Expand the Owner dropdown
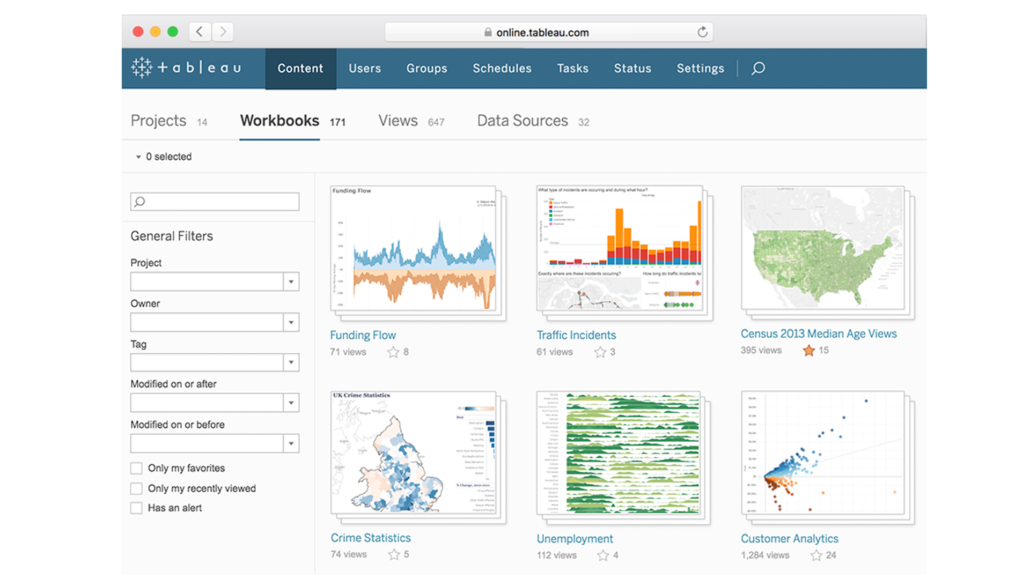This screenshot has height=579, width=1030. pos(291,322)
